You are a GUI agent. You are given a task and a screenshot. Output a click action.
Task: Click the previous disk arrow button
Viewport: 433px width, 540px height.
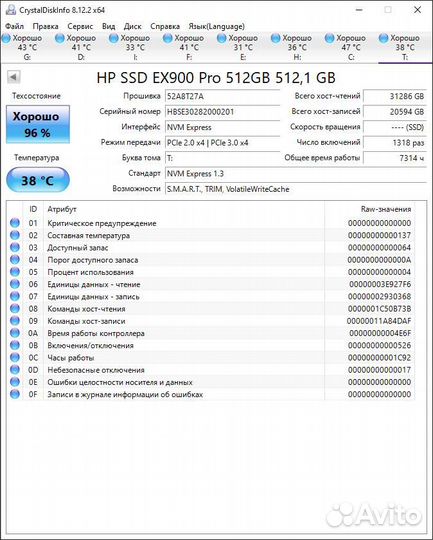(x=13, y=77)
